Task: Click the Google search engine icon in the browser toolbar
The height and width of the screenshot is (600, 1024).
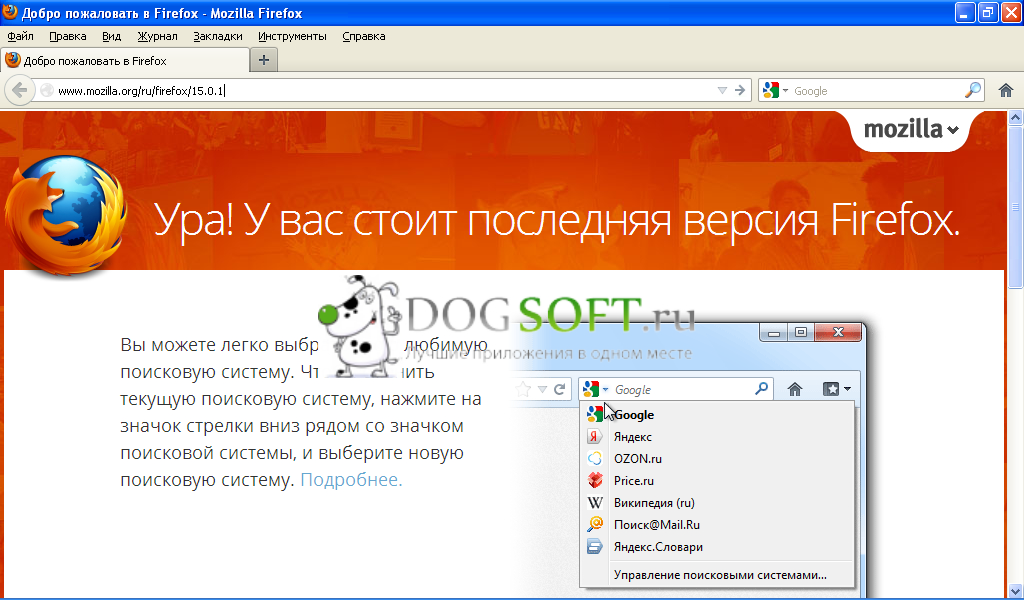Action: (771, 90)
